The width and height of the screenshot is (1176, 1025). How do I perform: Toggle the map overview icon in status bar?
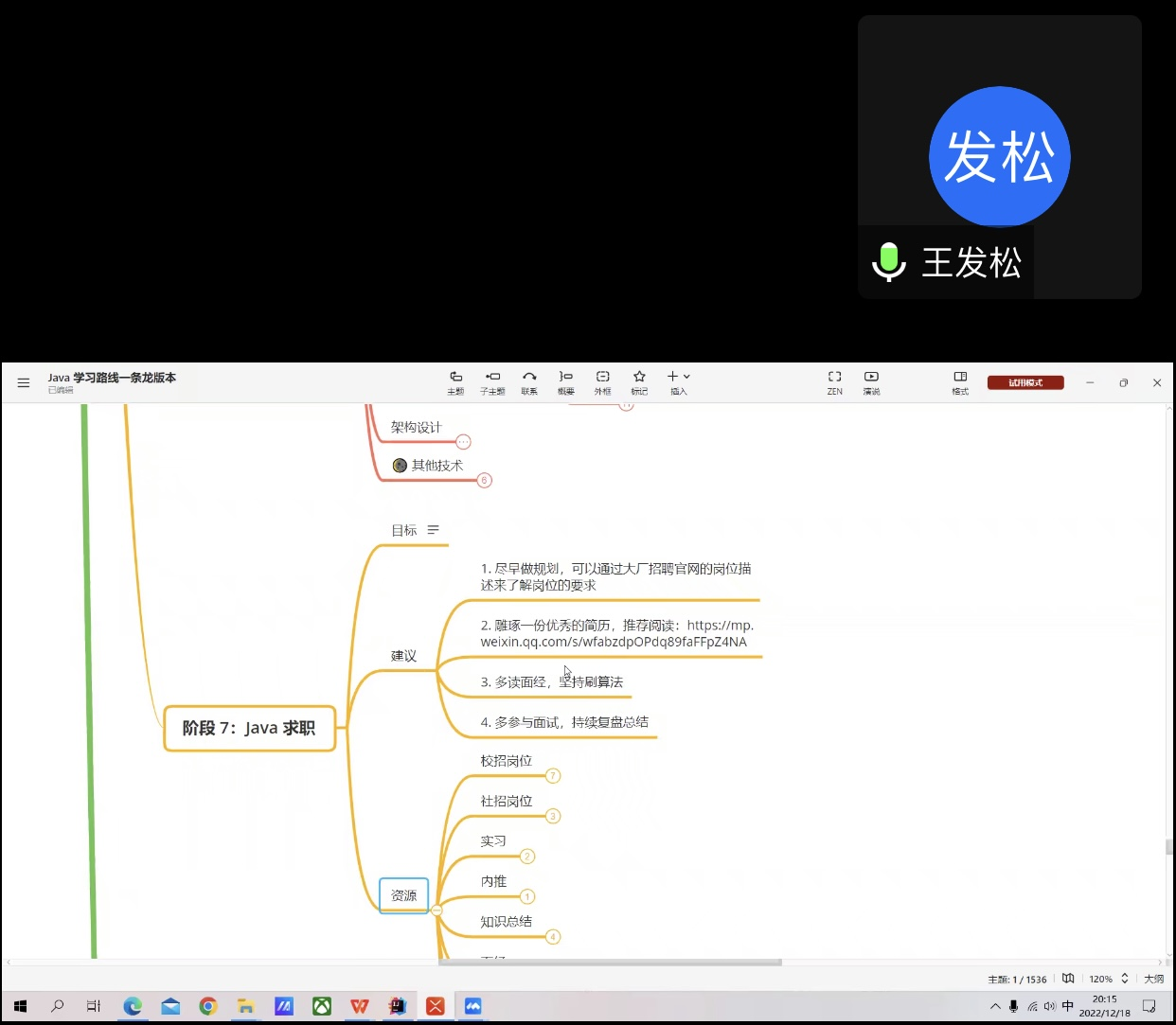[1068, 979]
